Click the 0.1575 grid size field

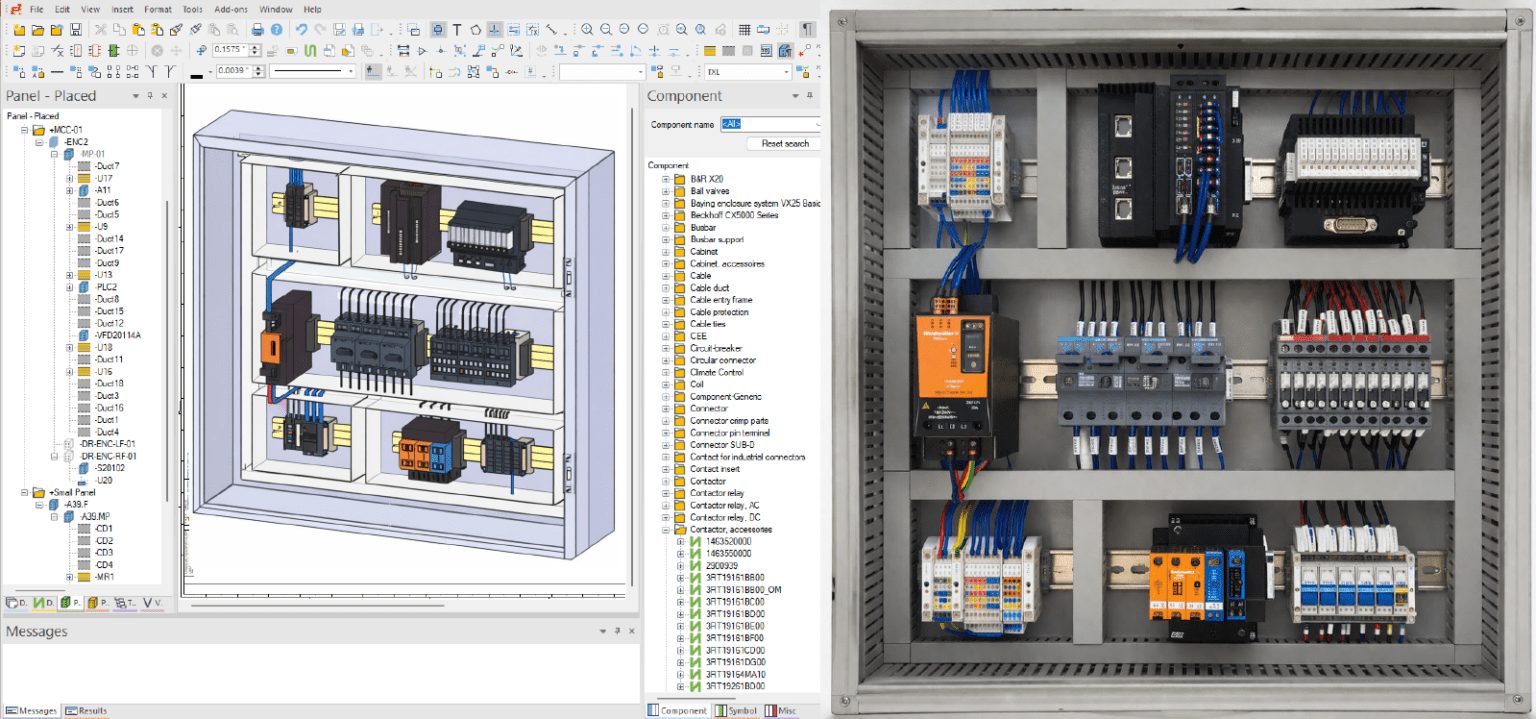(x=231, y=50)
